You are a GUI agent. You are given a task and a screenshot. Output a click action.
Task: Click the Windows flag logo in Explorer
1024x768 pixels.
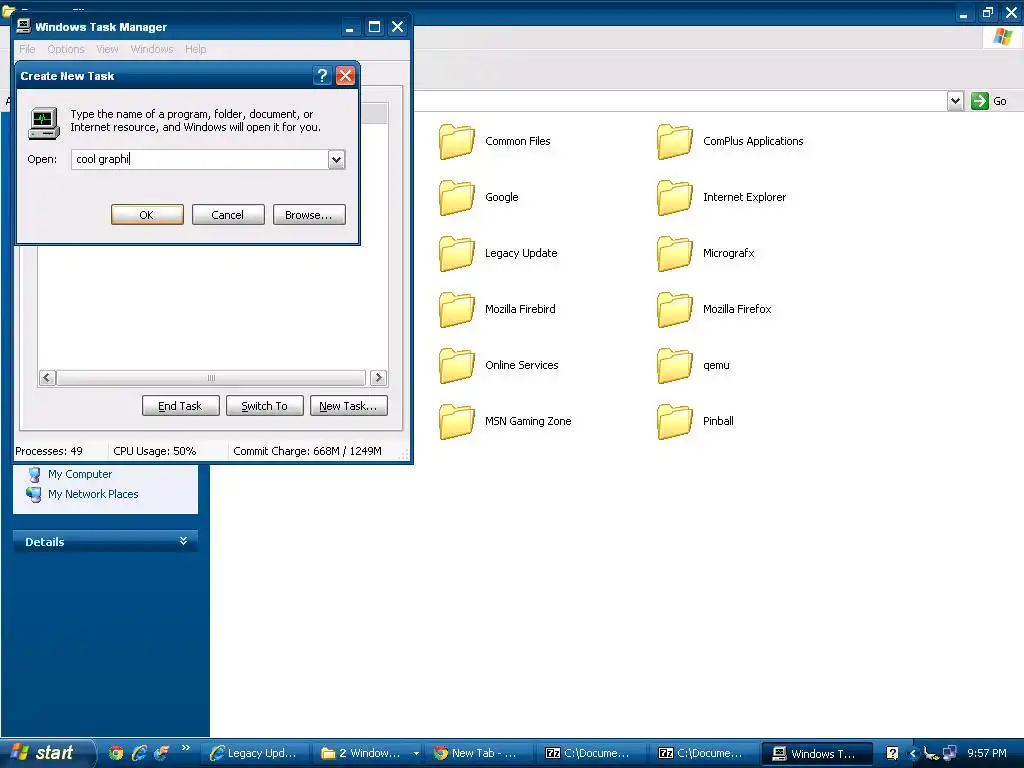coord(1002,37)
